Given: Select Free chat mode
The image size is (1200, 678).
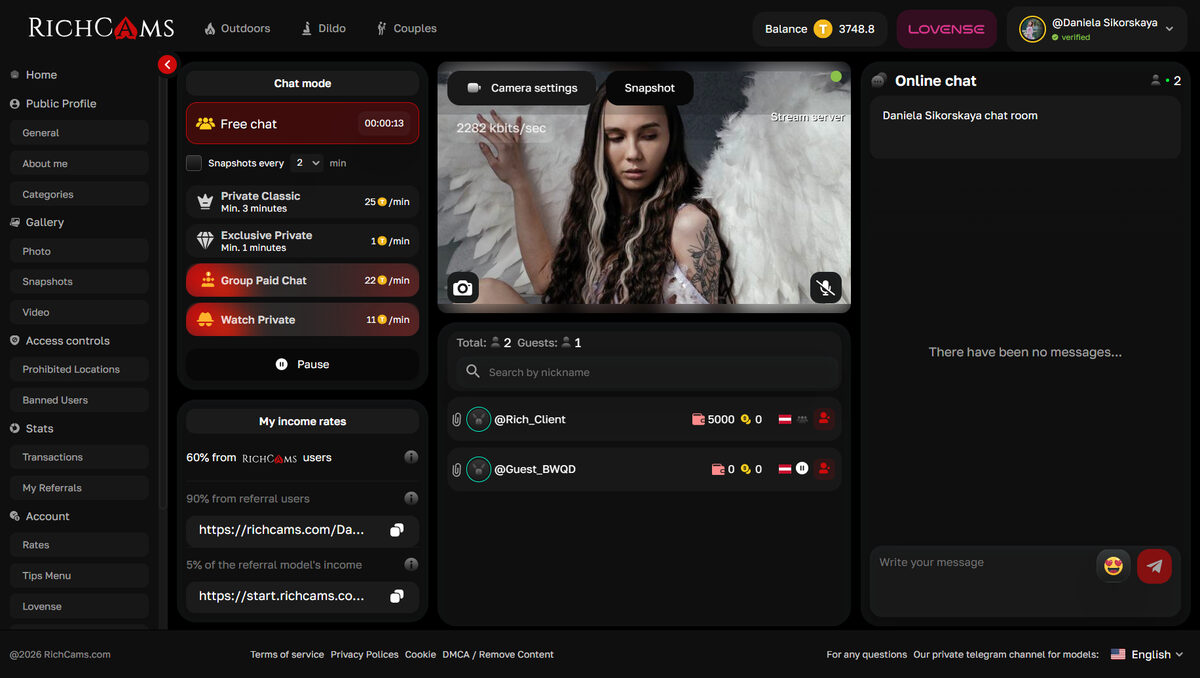Looking at the screenshot, I should (x=302, y=123).
